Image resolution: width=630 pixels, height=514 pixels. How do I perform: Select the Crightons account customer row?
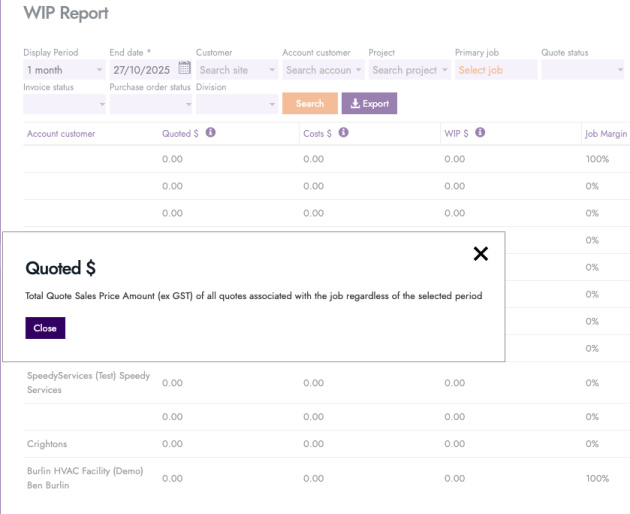pyautogui.click(x=47, y=444)
